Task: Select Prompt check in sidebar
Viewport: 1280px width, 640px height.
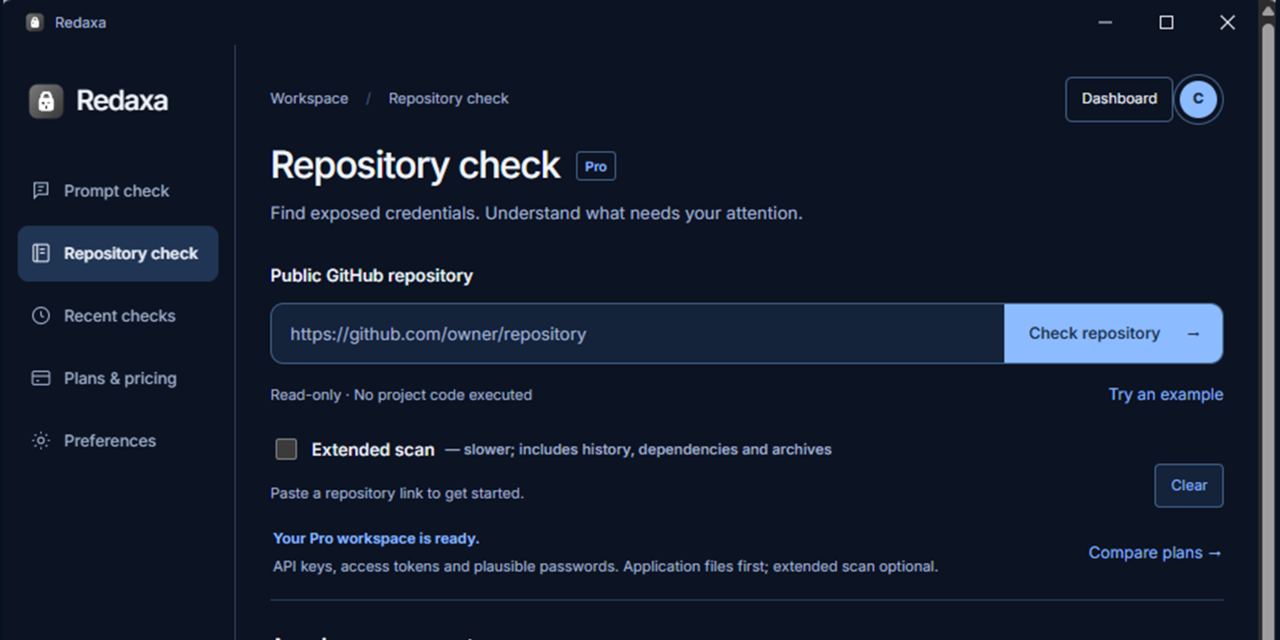Action: 118,191
